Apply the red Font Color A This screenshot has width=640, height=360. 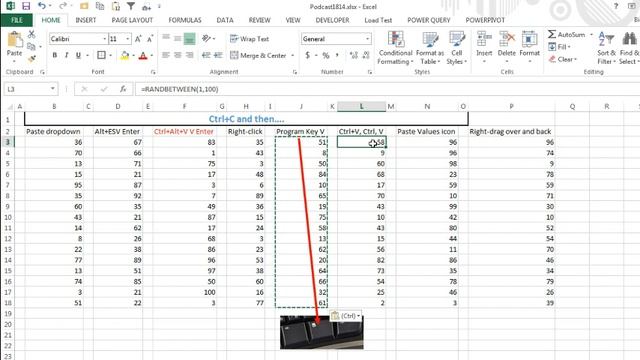[x=143, y=56]
